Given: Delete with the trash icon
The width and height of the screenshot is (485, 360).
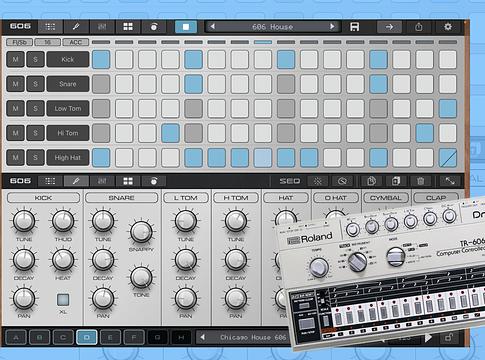Looking at the screenshot, I should (x=421, y=181).
